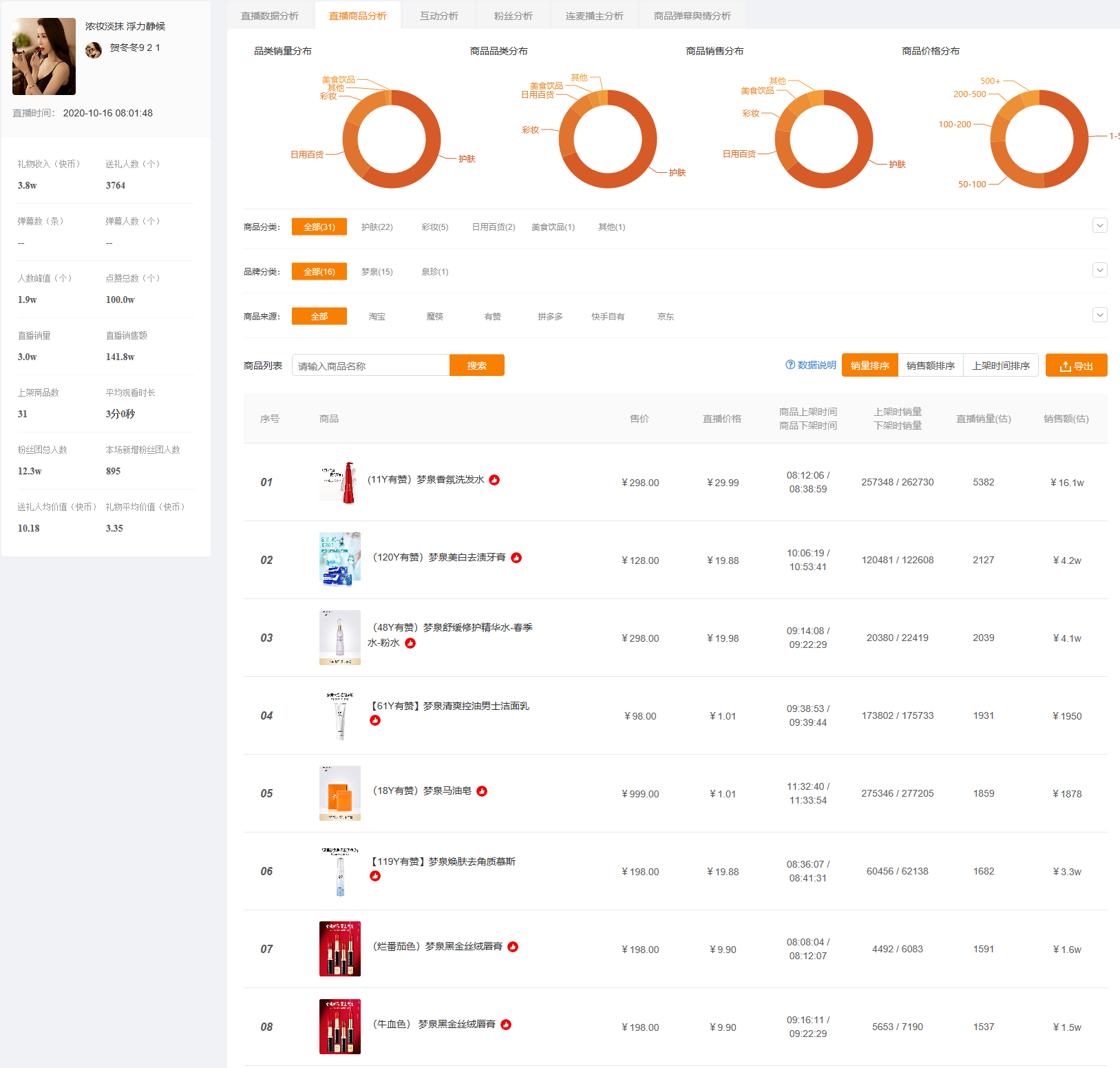Sort product list by 上架时间排序
This screenshot has width=1120, height=1068.
point(1000,366)
